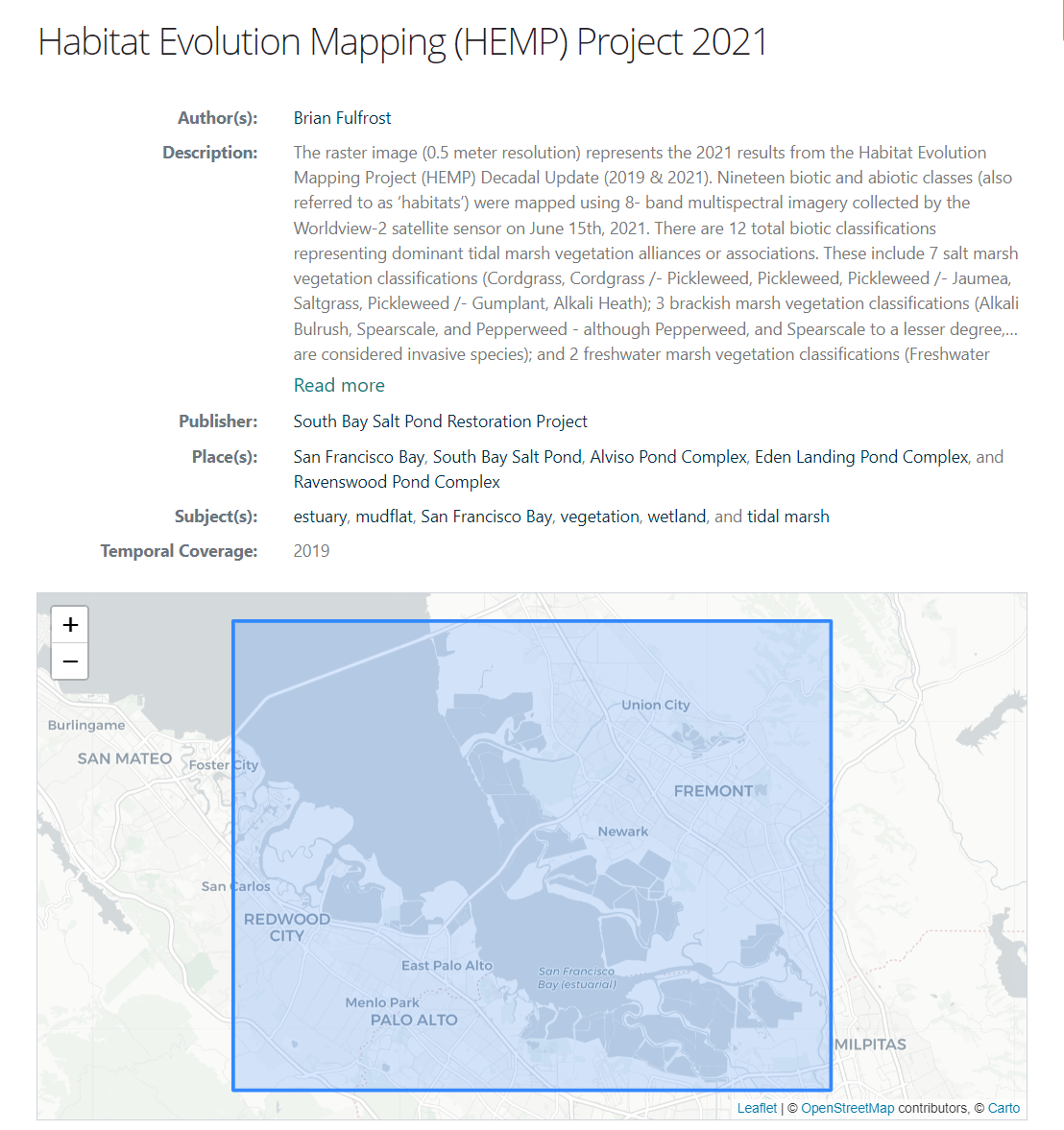Screen dimensions: 1064x1130
Task: Open the Leaflet attribution link
Action: [x=757, y=1108]
